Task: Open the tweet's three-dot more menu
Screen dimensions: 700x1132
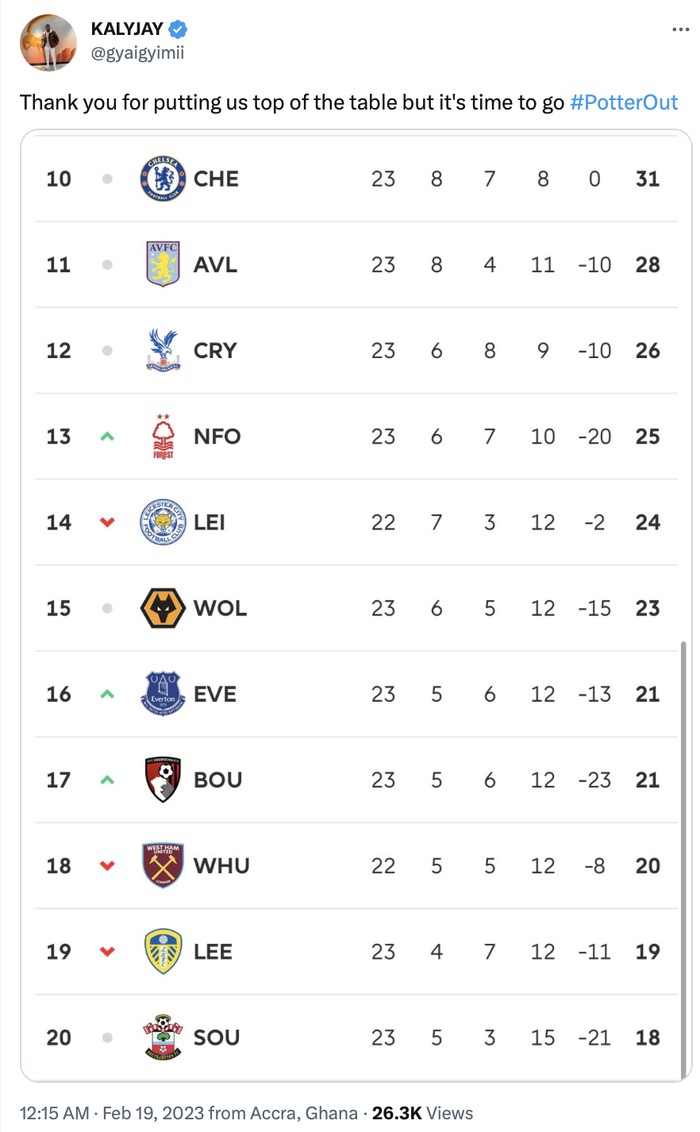Action: pyautogui.click(x=680, y=29)
